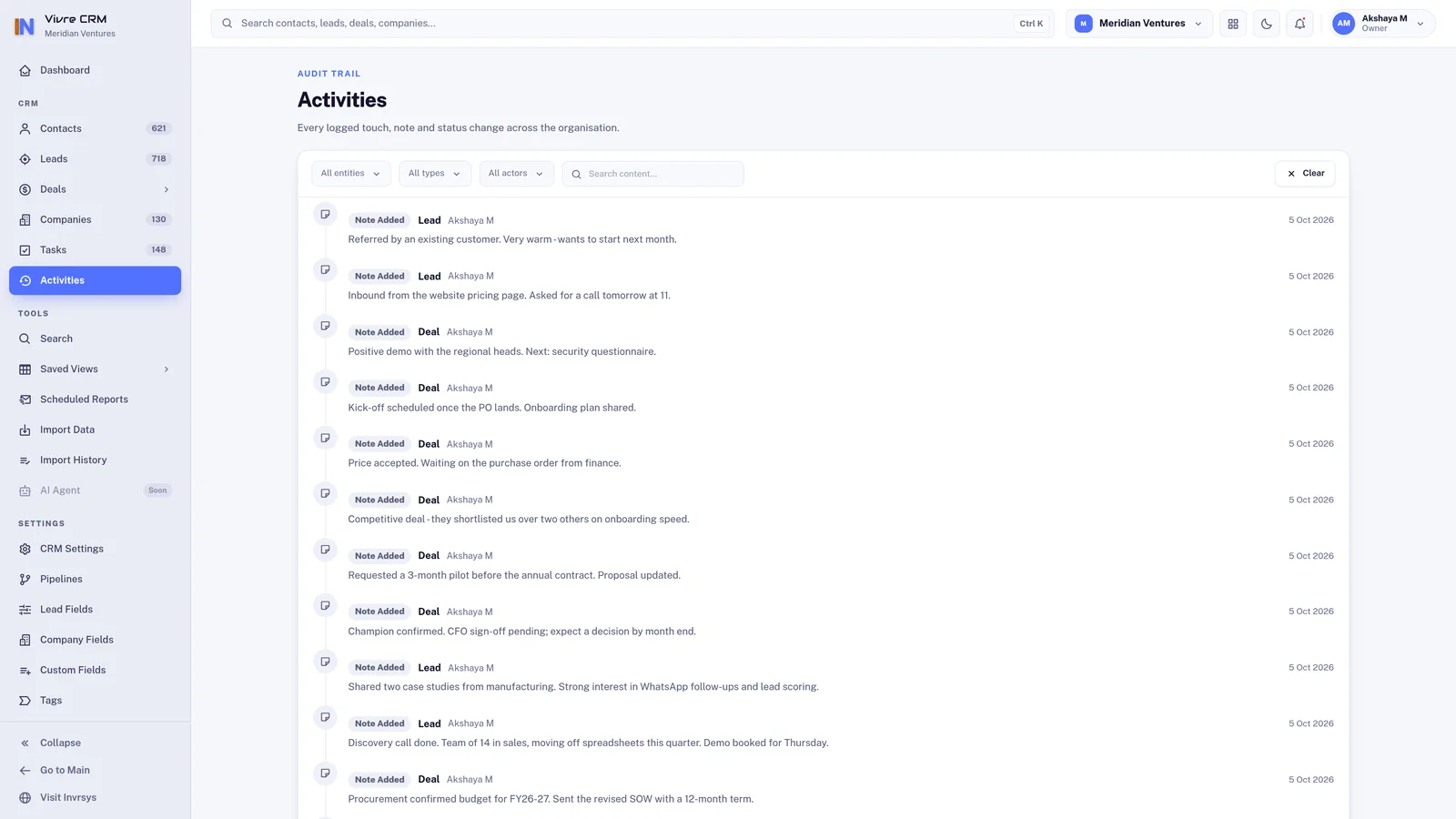Open the apps grid icon
1456x819 pixels.
pos(1233,24)
